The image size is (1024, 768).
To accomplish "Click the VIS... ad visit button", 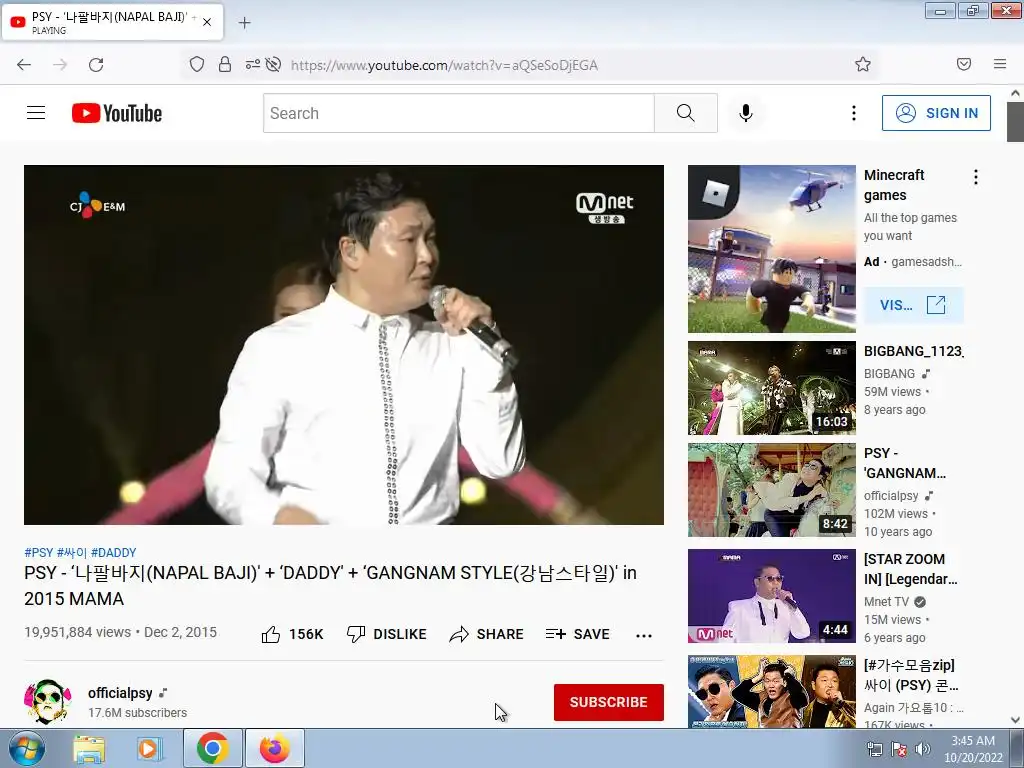I will tap(914, 305).
